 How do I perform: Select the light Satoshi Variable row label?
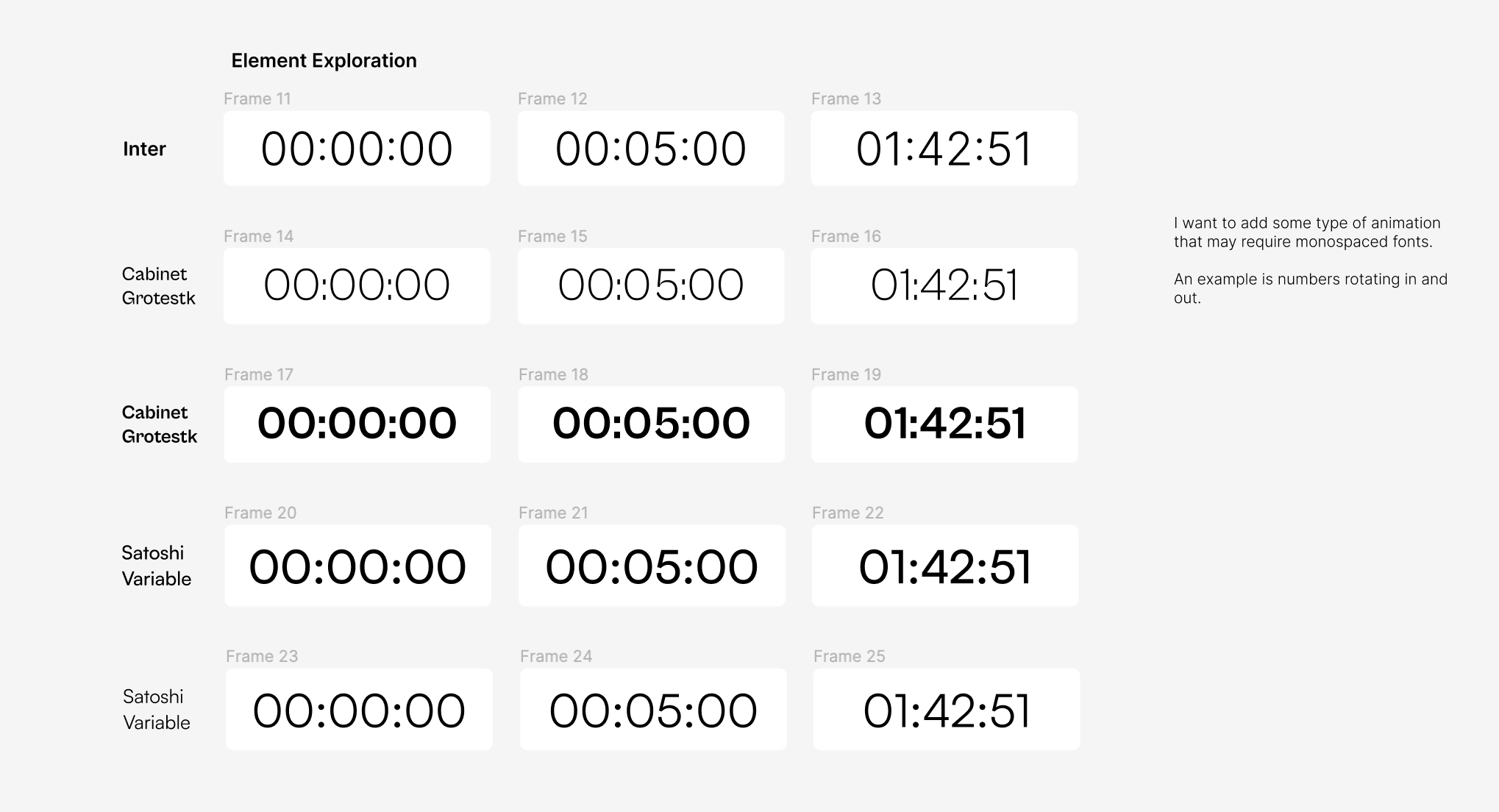[x=157, y=710]
